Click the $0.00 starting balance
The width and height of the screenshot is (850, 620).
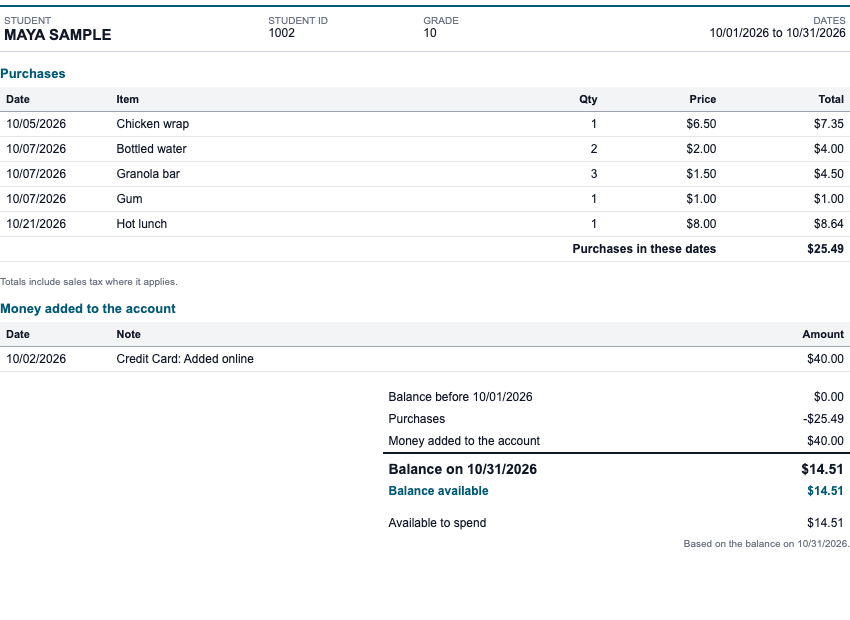828,397
